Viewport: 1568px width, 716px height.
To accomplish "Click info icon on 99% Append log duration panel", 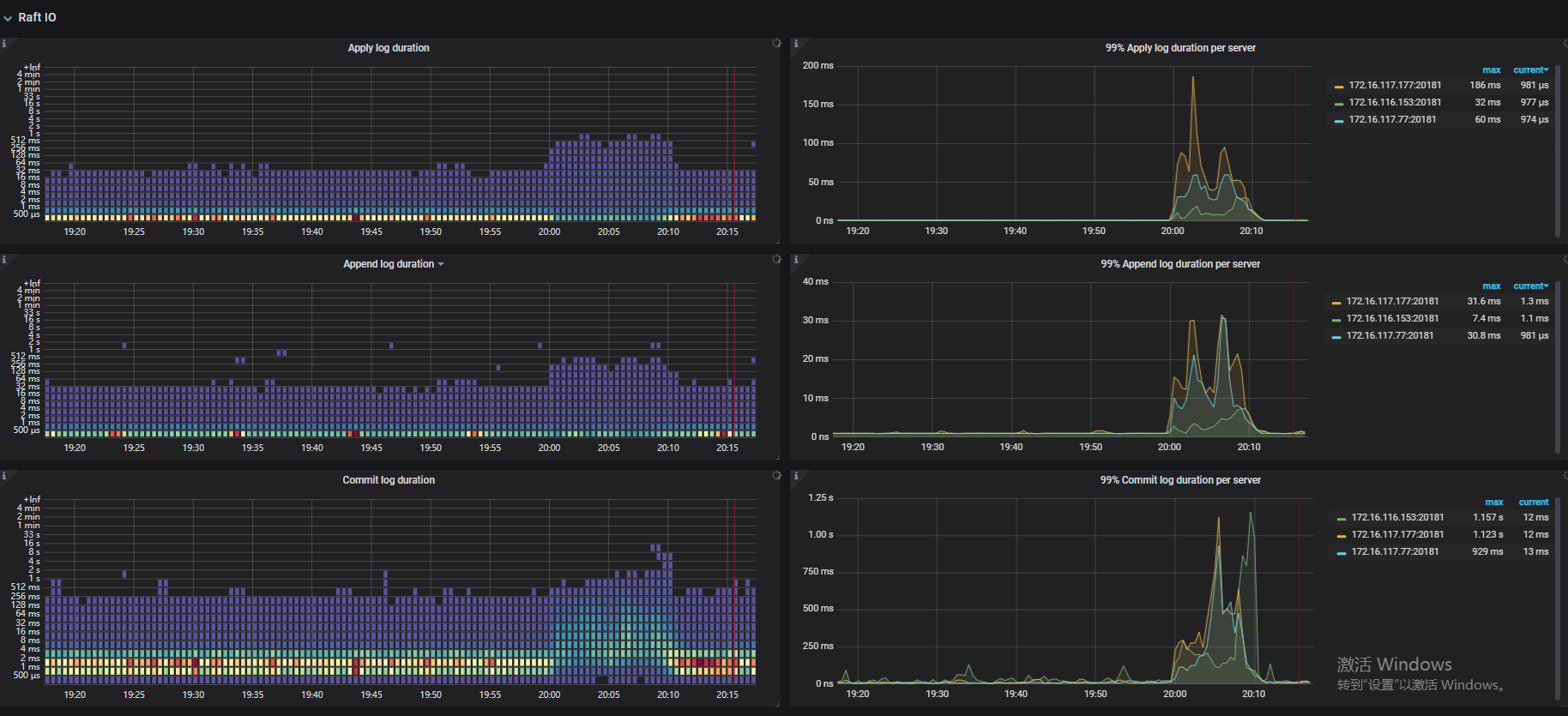I will 796,260.
